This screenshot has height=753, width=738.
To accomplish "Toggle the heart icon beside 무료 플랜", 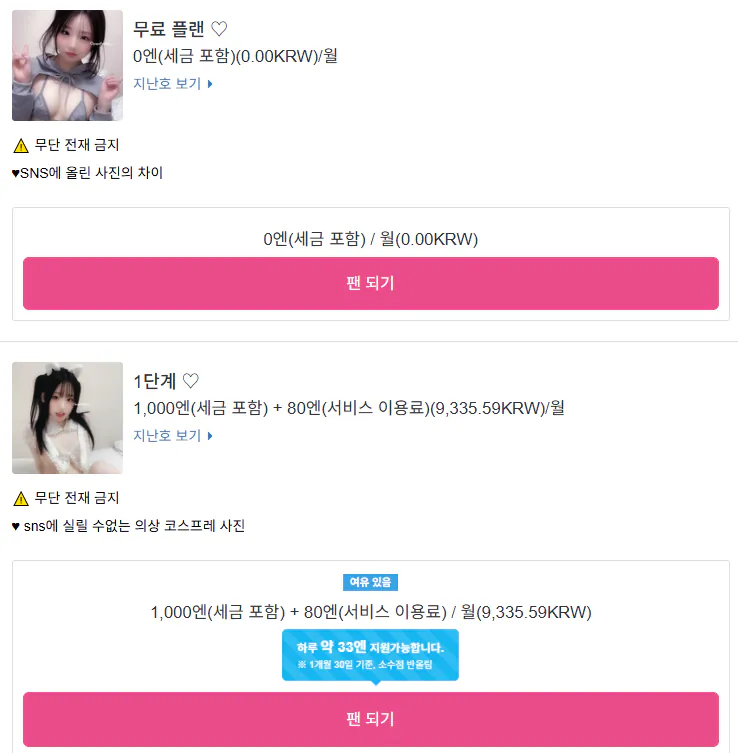I will (x=219, y=29).
